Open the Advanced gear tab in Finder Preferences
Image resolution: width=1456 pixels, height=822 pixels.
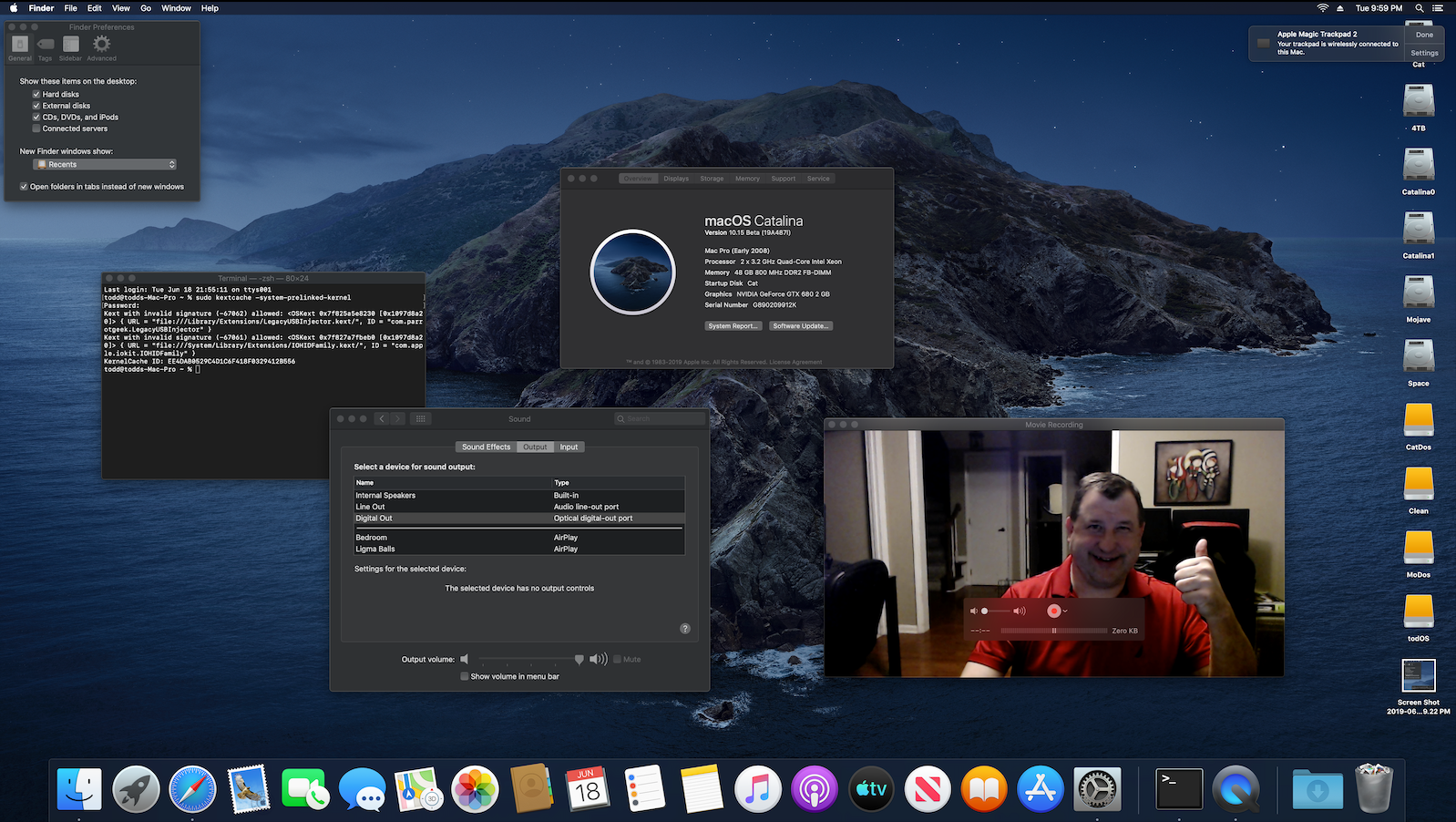click(x=101, y=46)
